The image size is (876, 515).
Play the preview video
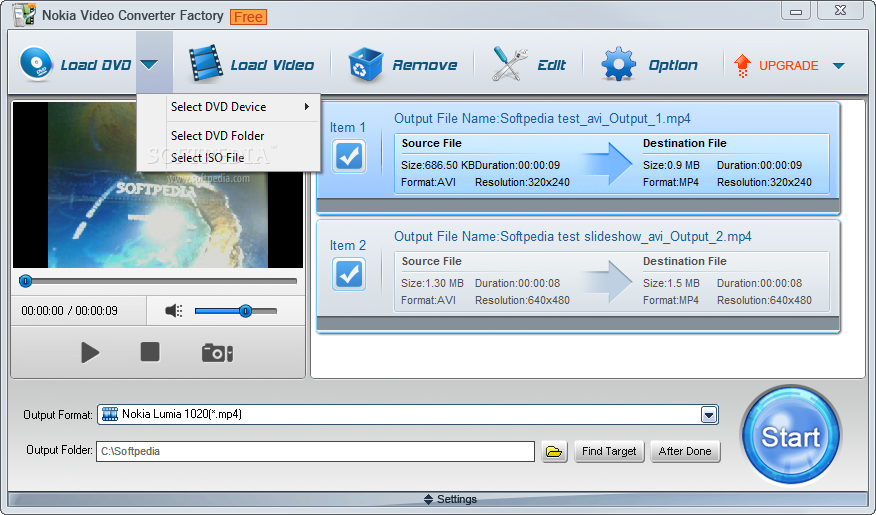click(x=89, y=352)
